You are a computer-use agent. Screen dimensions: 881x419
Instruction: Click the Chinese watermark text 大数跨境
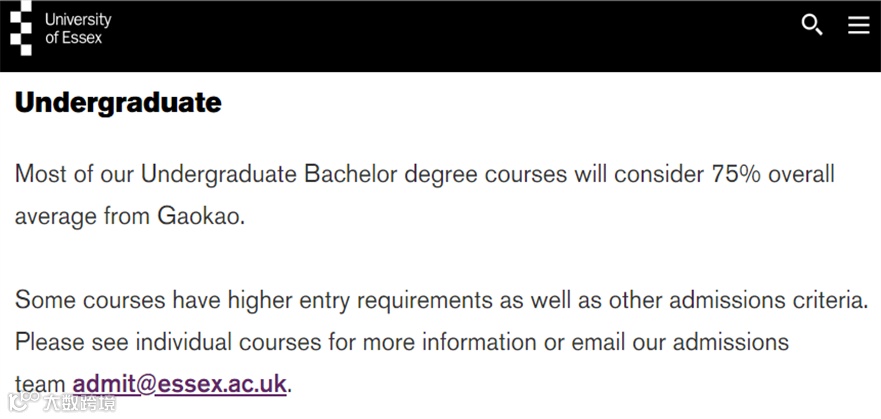(80, 403)
